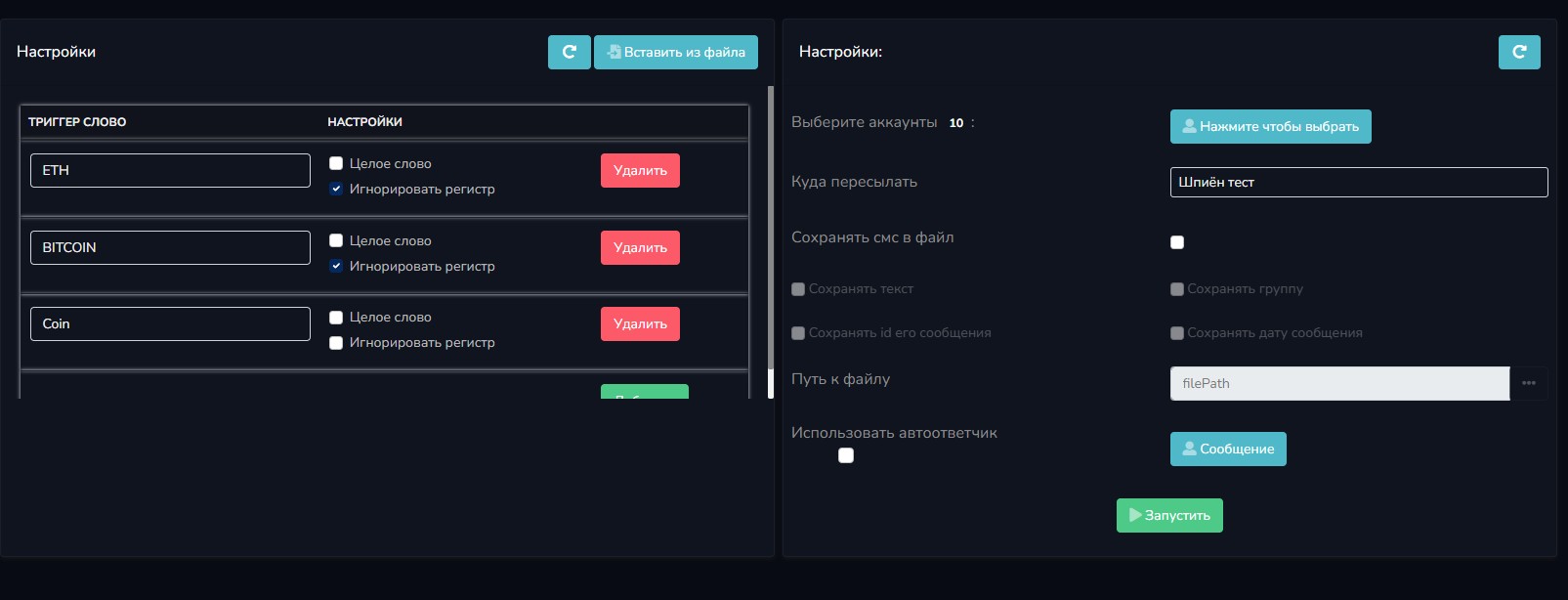Enable 'Игнорировать регистр' for Coin trigger
1568x600 pixels.
pyautogui.click(x=336, y=343)
